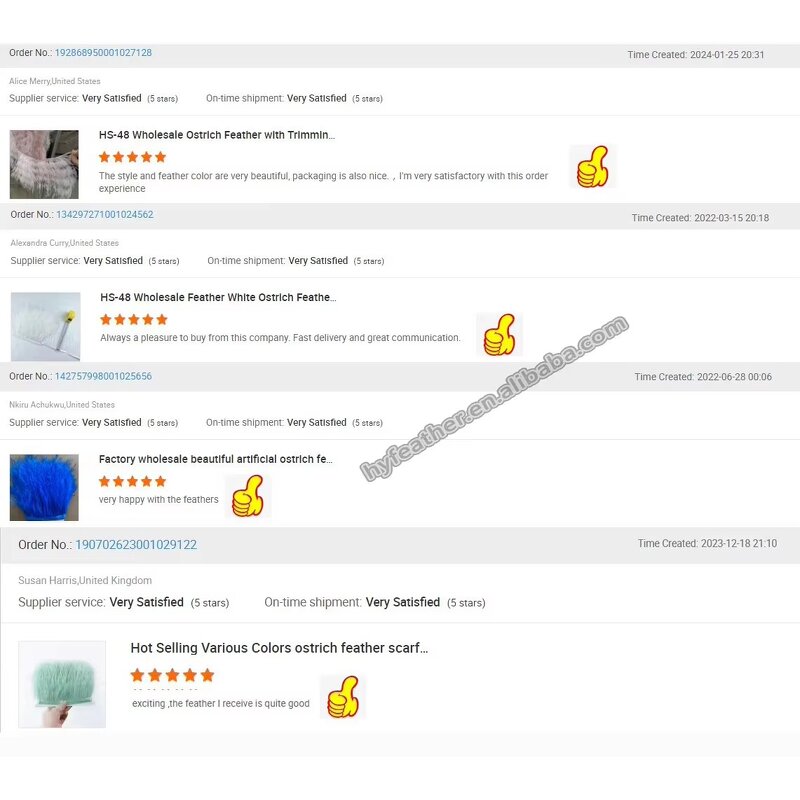Open blue ostrich feather product thumbnail
The height and width of the screenshot is (800, 800).
(44, 487)
